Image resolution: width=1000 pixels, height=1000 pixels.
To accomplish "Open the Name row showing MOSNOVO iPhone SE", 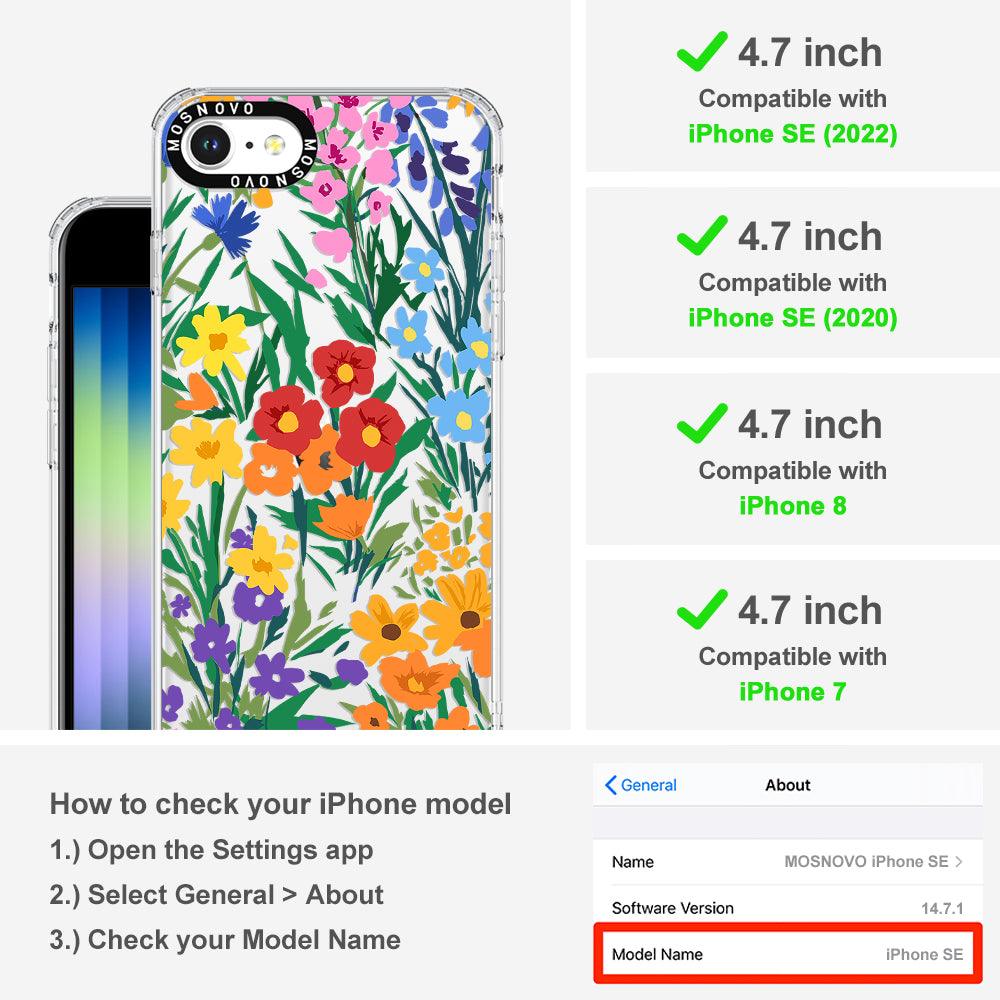I will click(788, 862).
